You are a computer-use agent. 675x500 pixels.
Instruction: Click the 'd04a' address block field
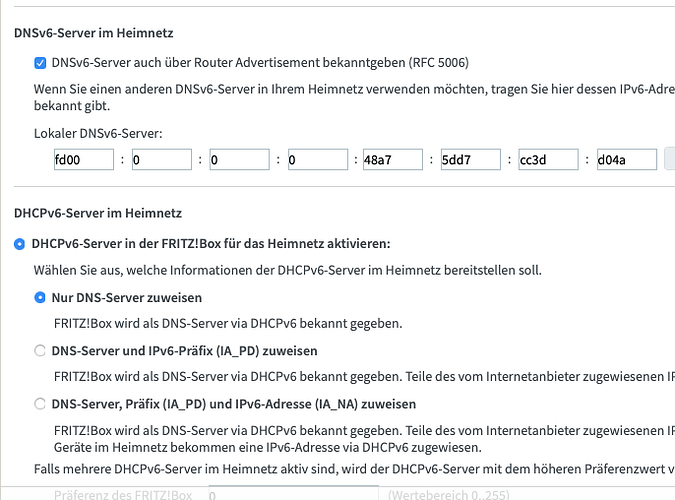[627, 160]
